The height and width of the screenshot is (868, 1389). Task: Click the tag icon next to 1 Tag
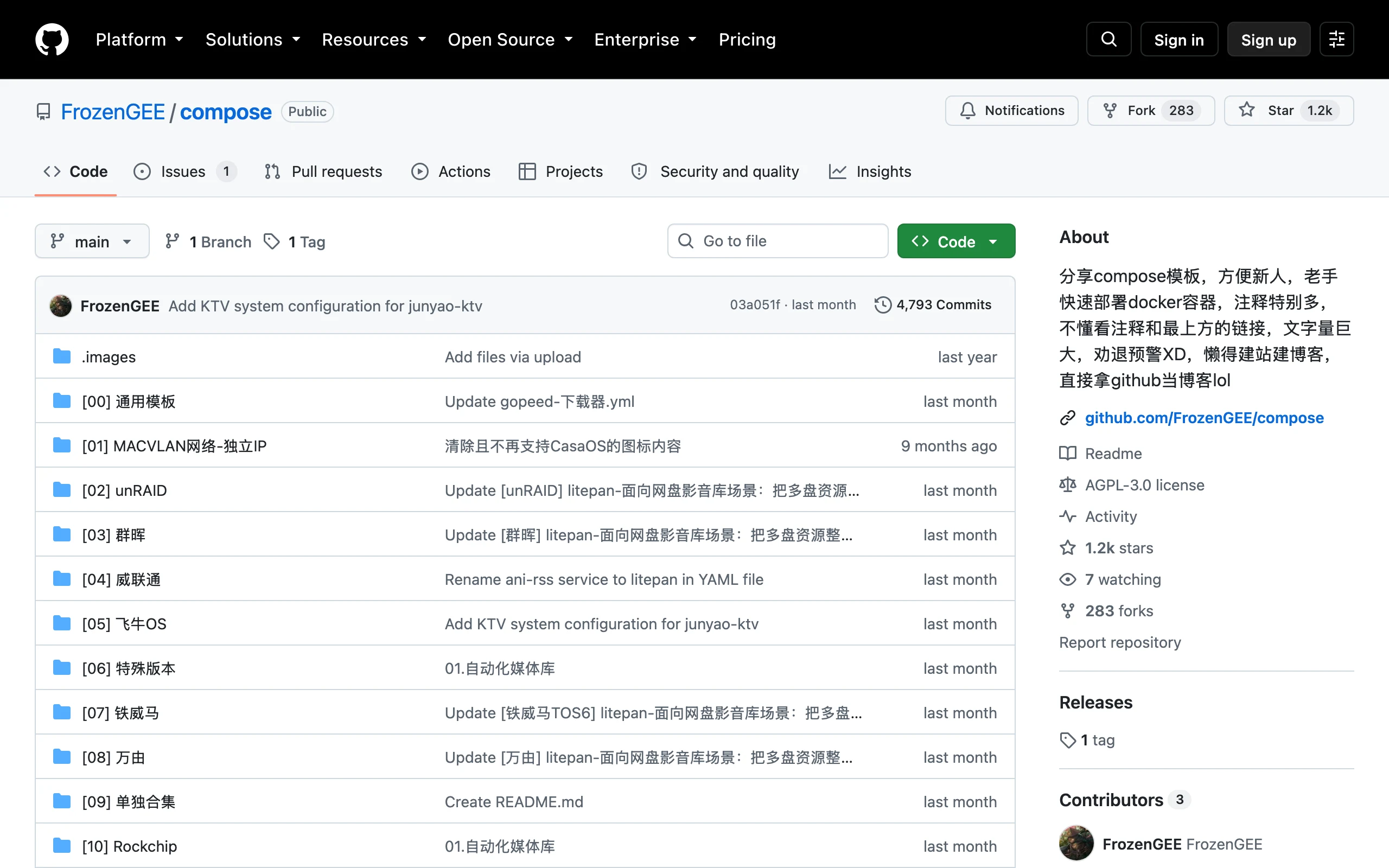[x=271, y=242]
